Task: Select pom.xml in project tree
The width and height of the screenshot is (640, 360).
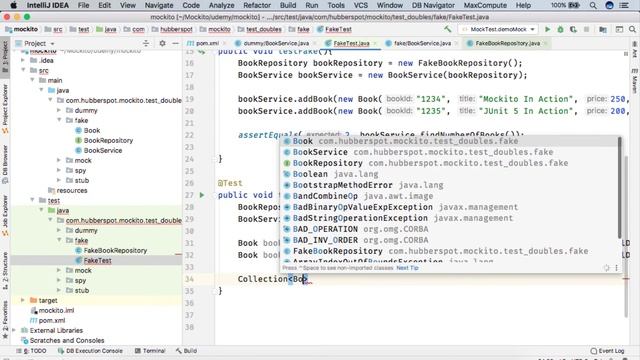Action: pos(51,320)
